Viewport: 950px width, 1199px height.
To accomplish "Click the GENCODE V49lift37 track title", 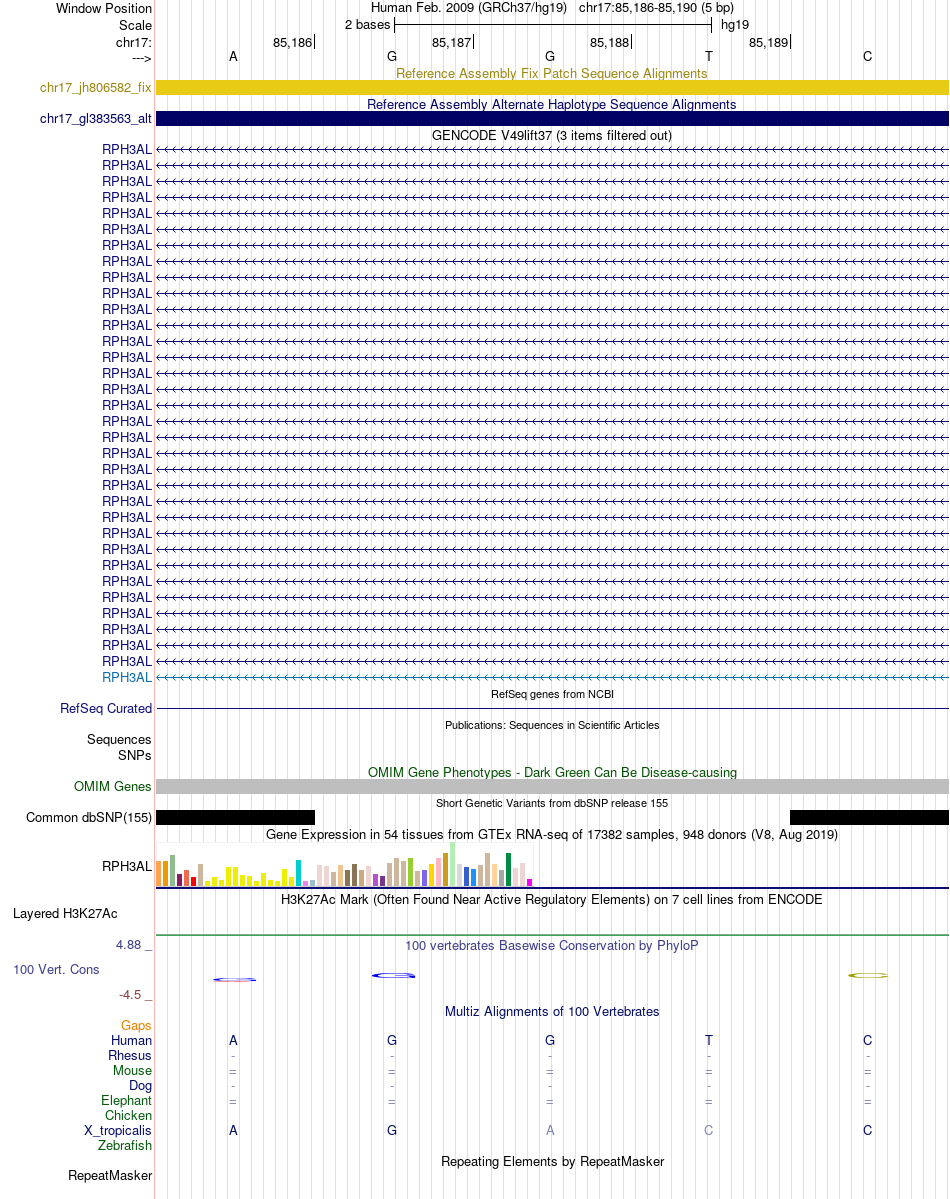I will click(551, 135).
